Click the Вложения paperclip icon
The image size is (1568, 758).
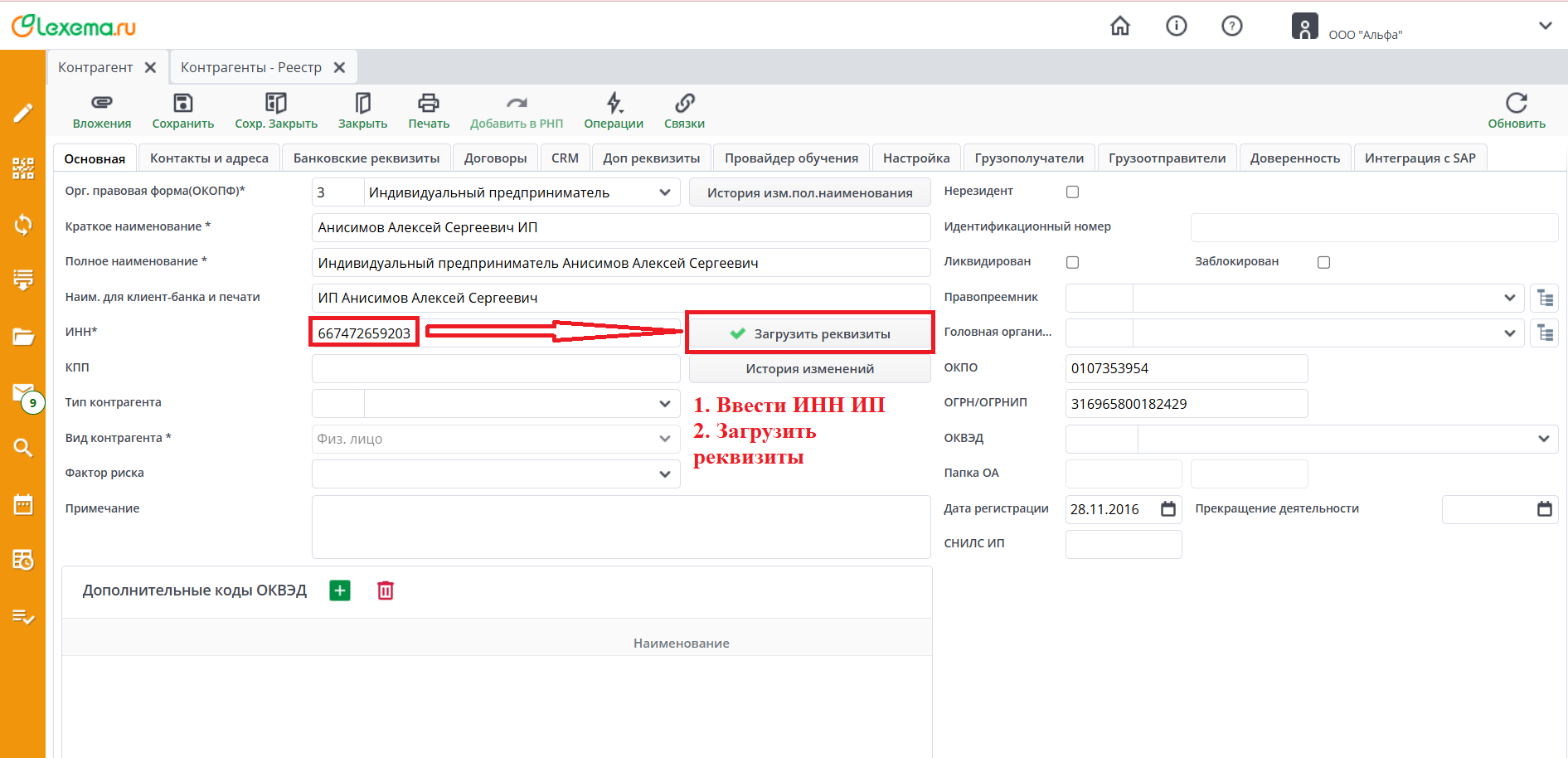click(x=101, y=103)
